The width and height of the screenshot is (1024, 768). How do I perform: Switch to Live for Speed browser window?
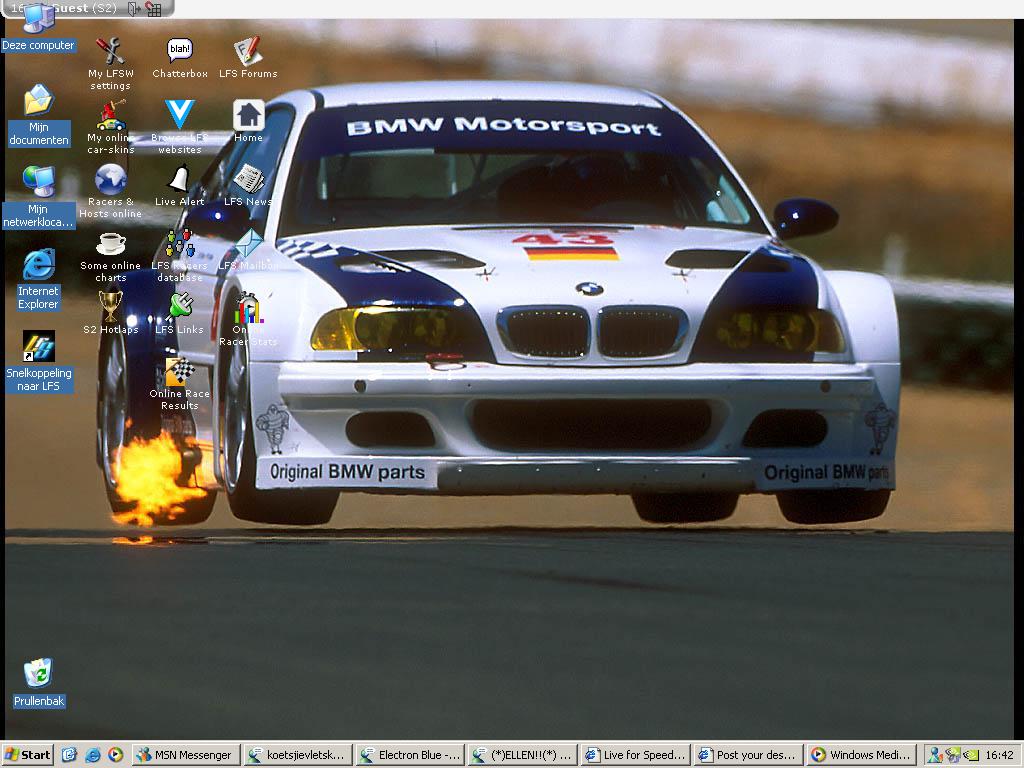[x=635, y=755]
